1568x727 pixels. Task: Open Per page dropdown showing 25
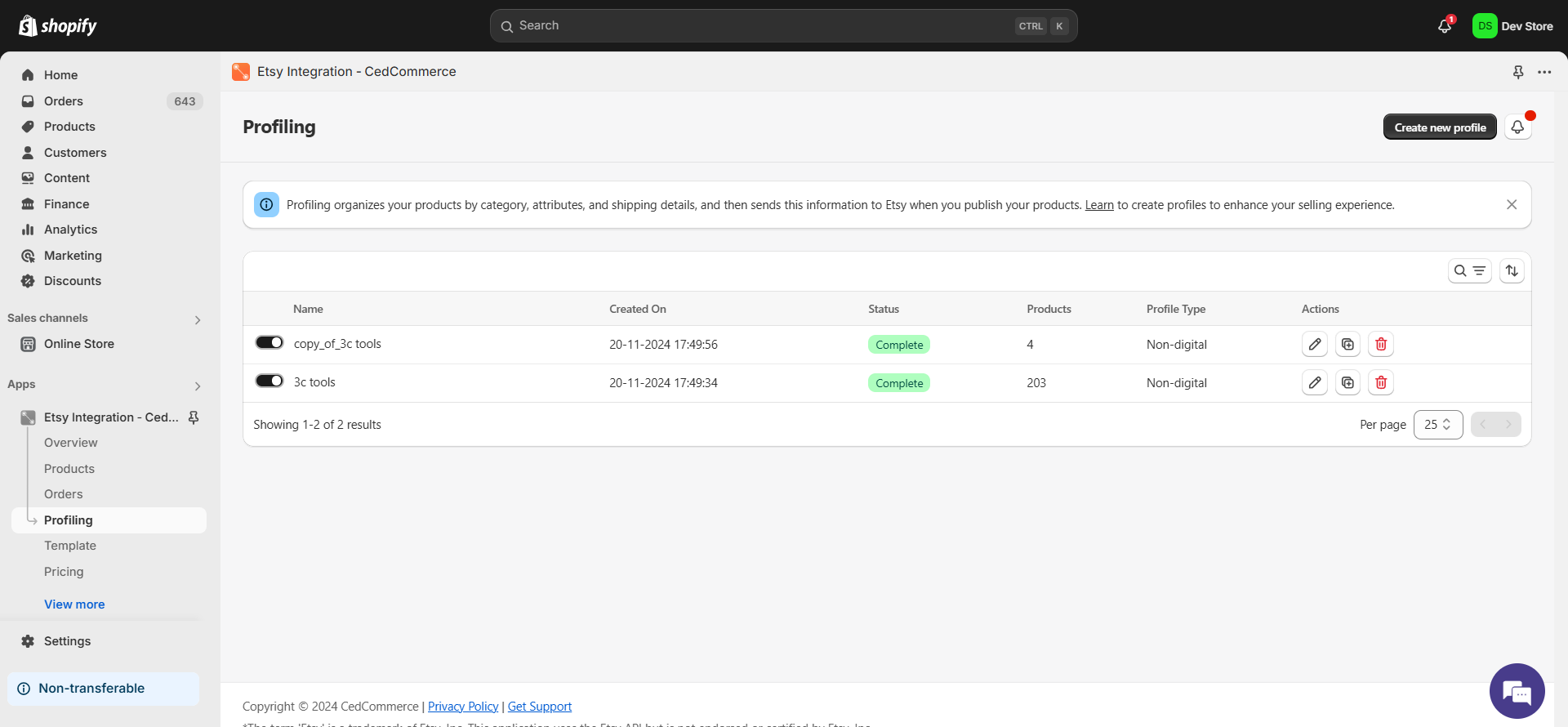coord(1438,425)
